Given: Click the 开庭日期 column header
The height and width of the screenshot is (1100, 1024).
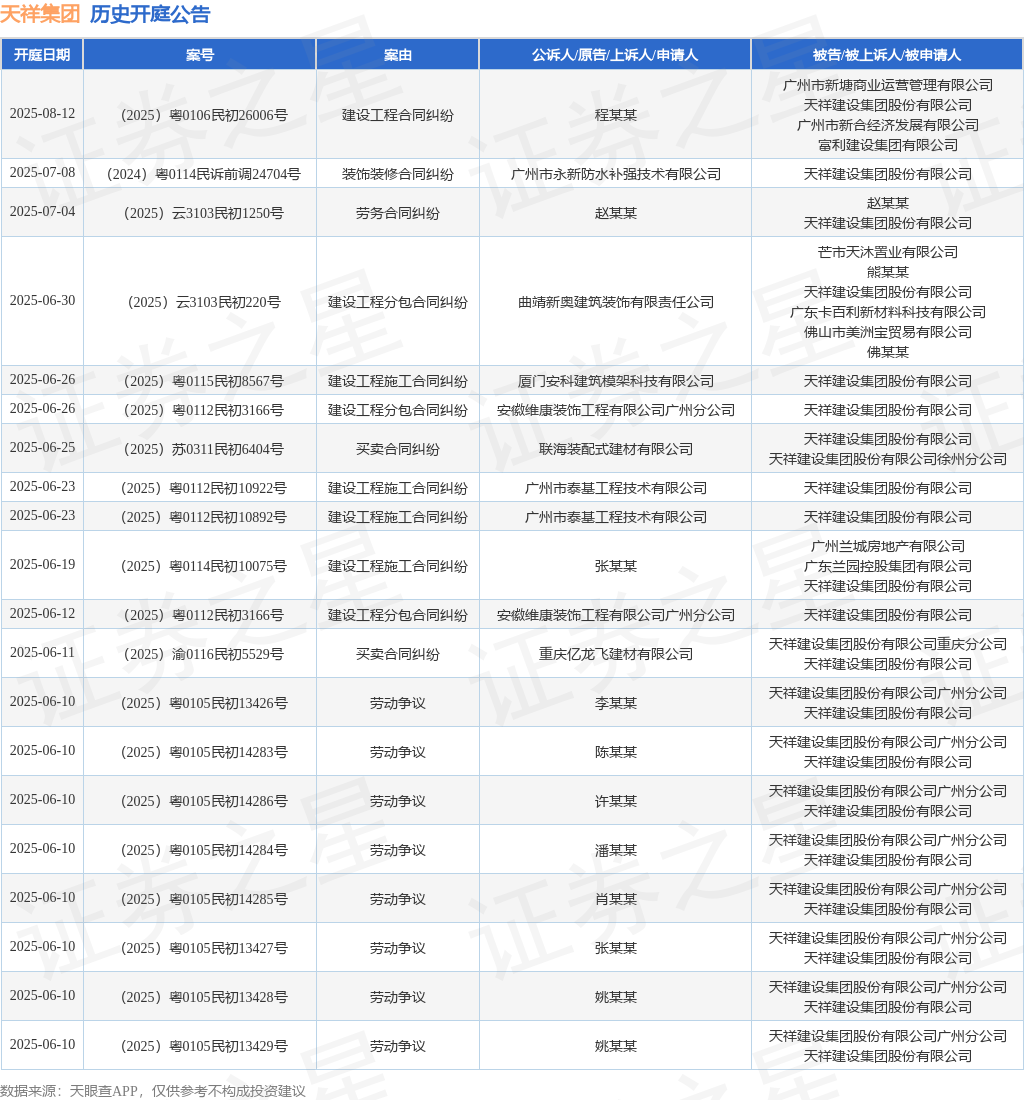Looking at the screenshot, I should point(42,55).
